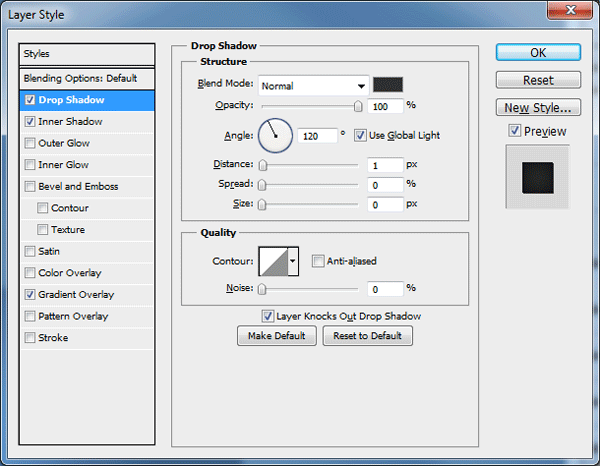Image resolution: width=600 pixels, height=466 pixels.
Task: Click the Reset button
Action: tap(538, 80)
